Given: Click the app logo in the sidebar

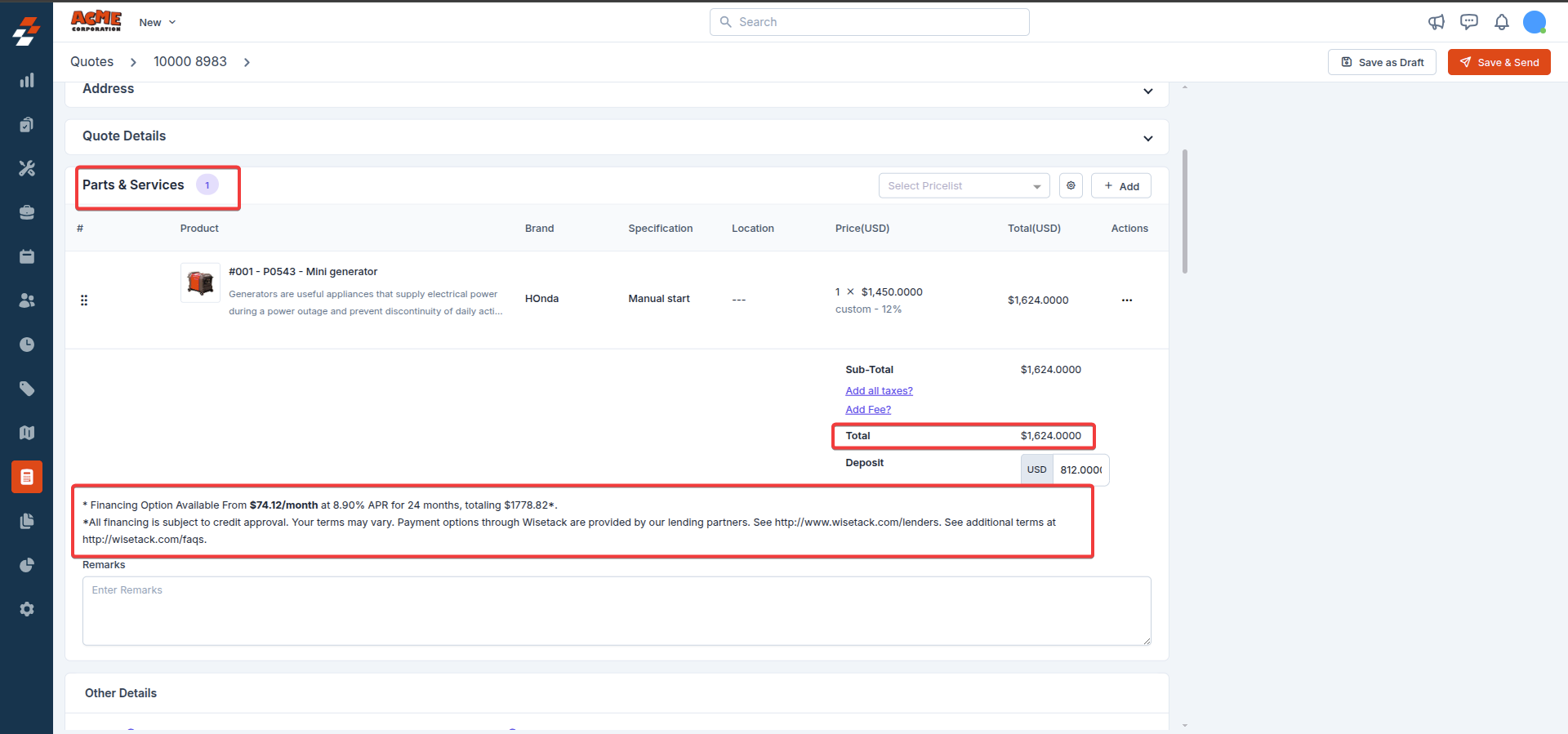Looking at the screenshot, I should tap(27, 31).
